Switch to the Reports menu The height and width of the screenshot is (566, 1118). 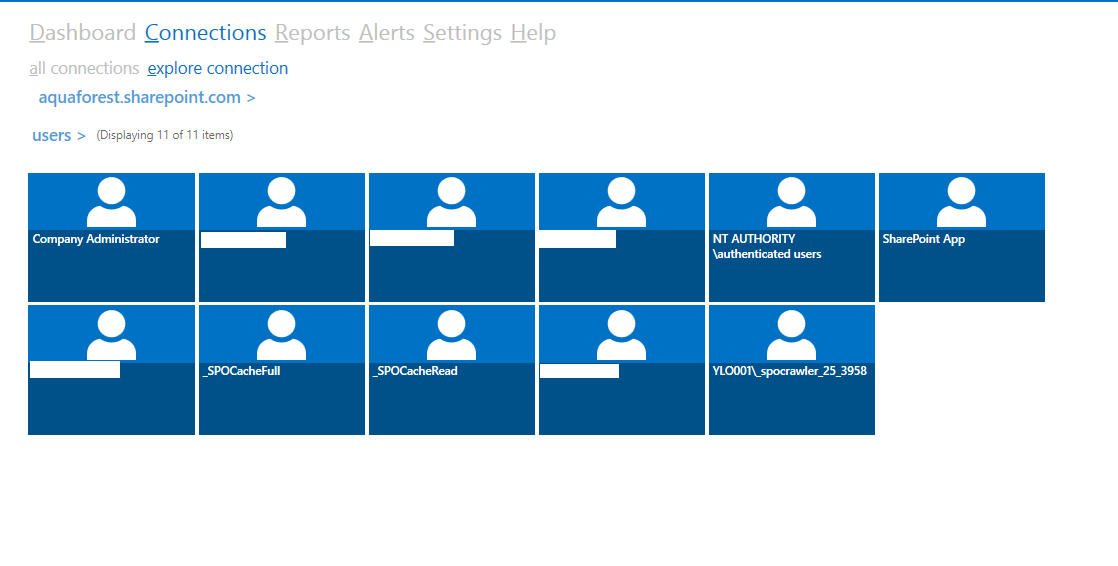312,33
